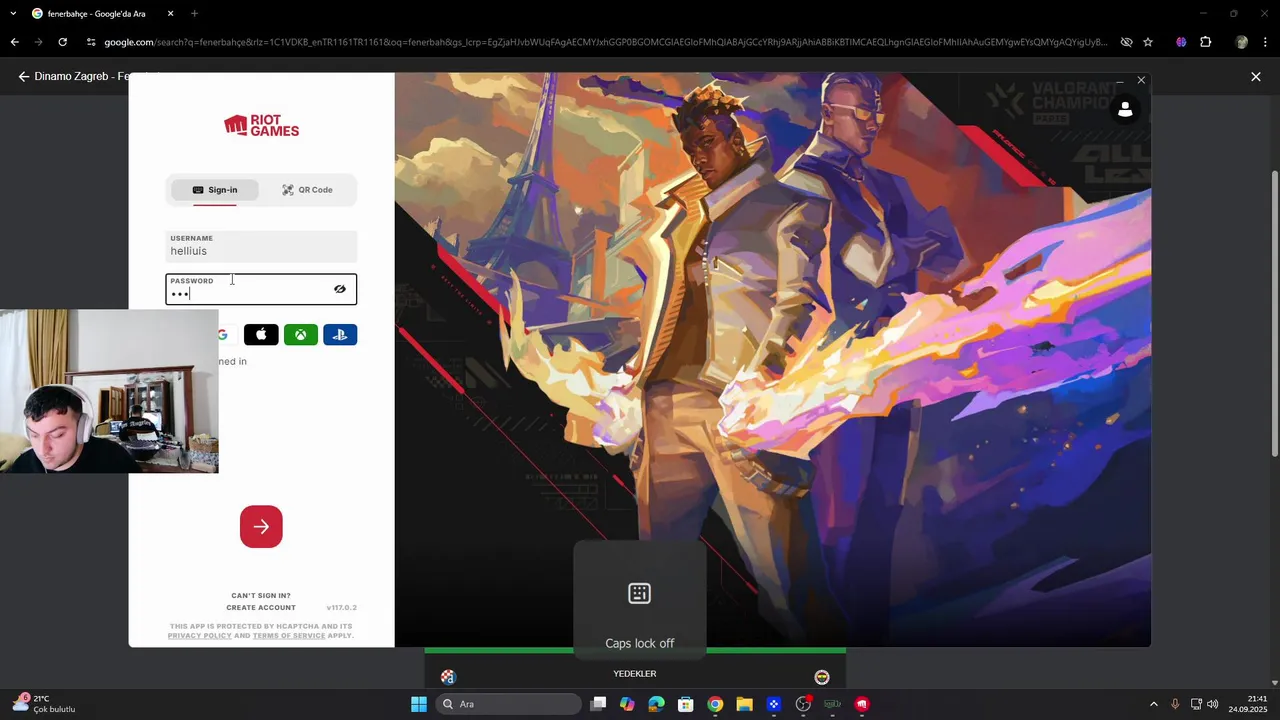Select the YEDEKLER section label
The width and height of the screenshot is (1280, 720).
635,674
